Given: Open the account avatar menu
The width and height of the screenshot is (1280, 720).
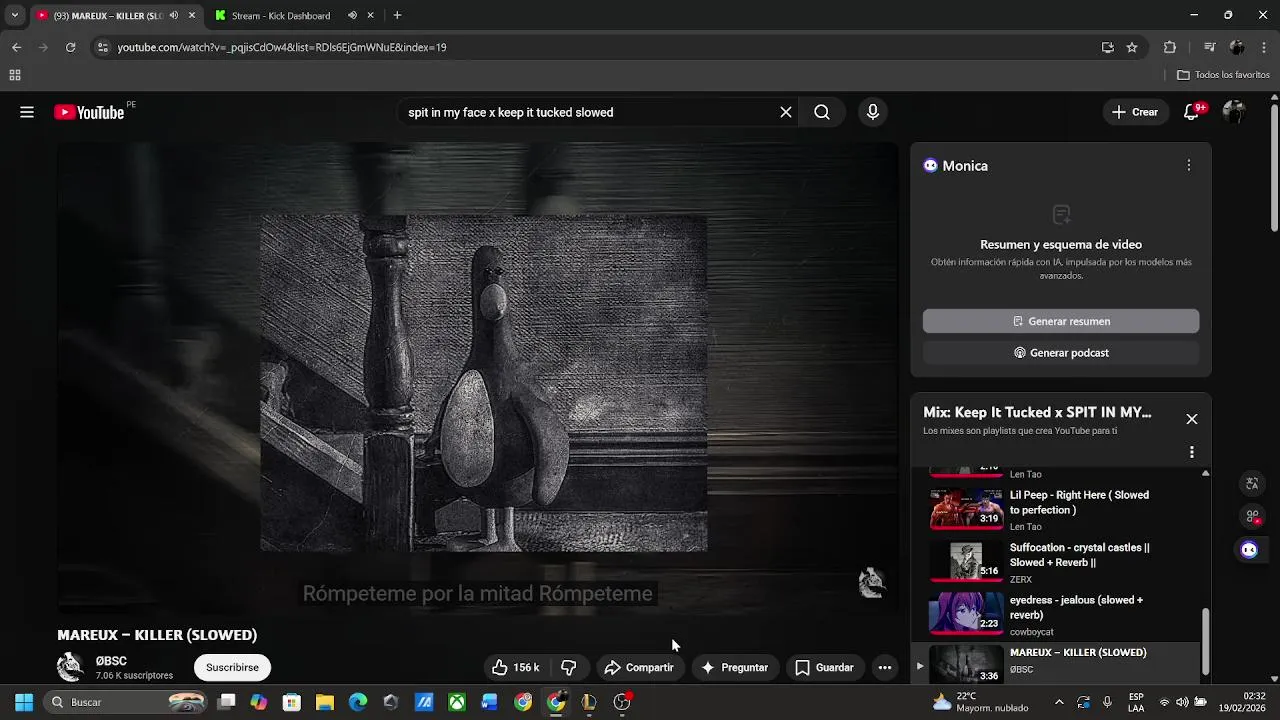Looking at the screenshot, I should point(1235,112).
